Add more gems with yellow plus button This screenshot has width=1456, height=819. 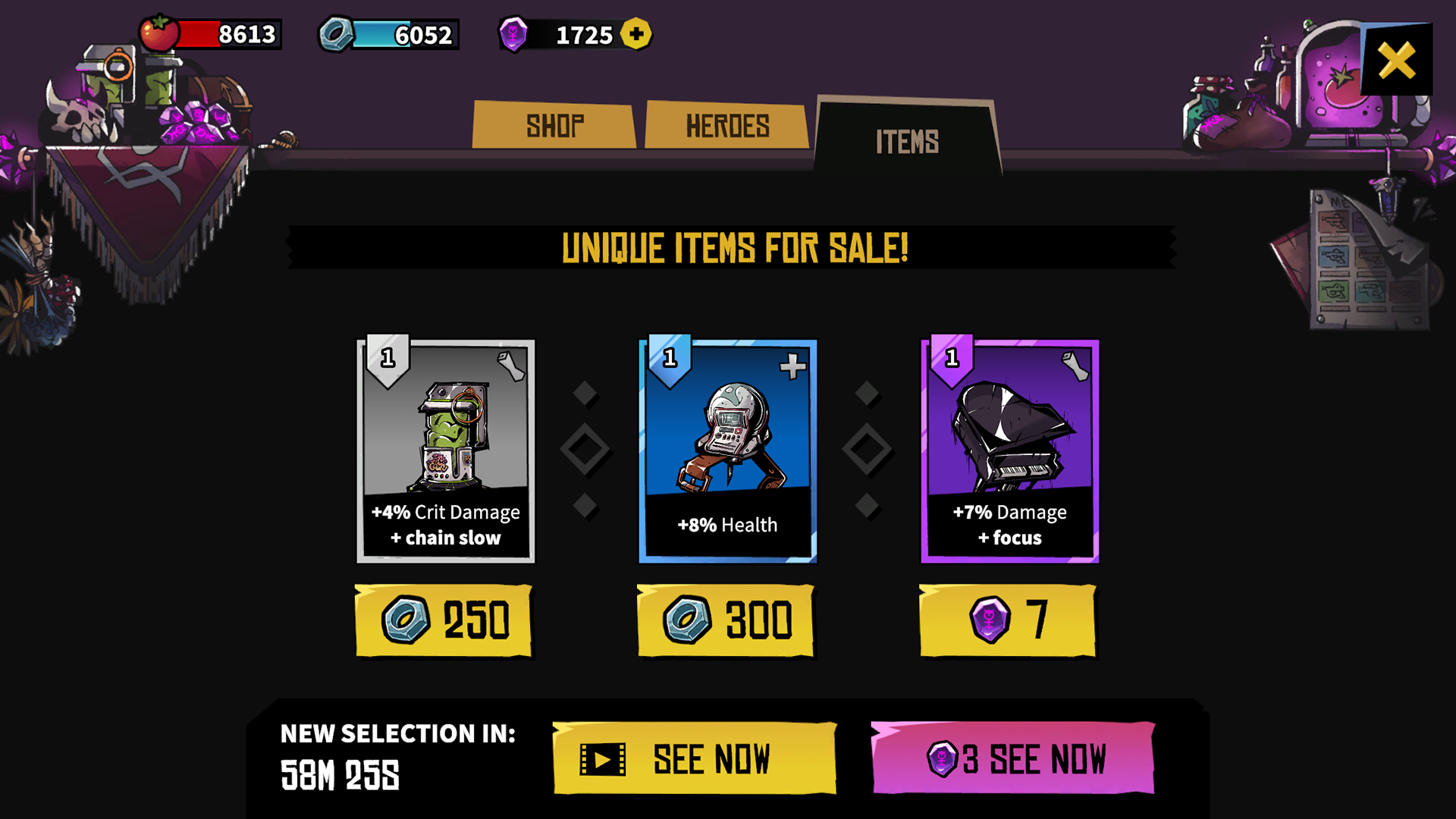click(635, 33)
